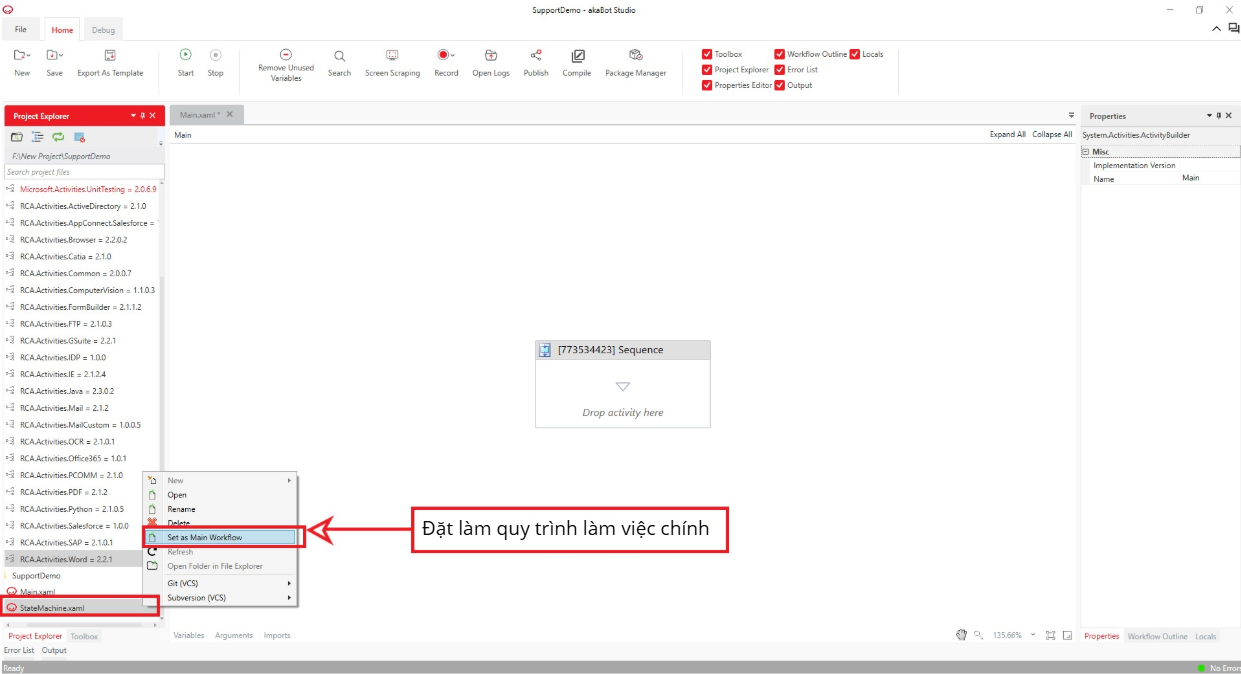Click the Stop execution icon
This screenshot has width=1241, height=674.
coord(215,55)
